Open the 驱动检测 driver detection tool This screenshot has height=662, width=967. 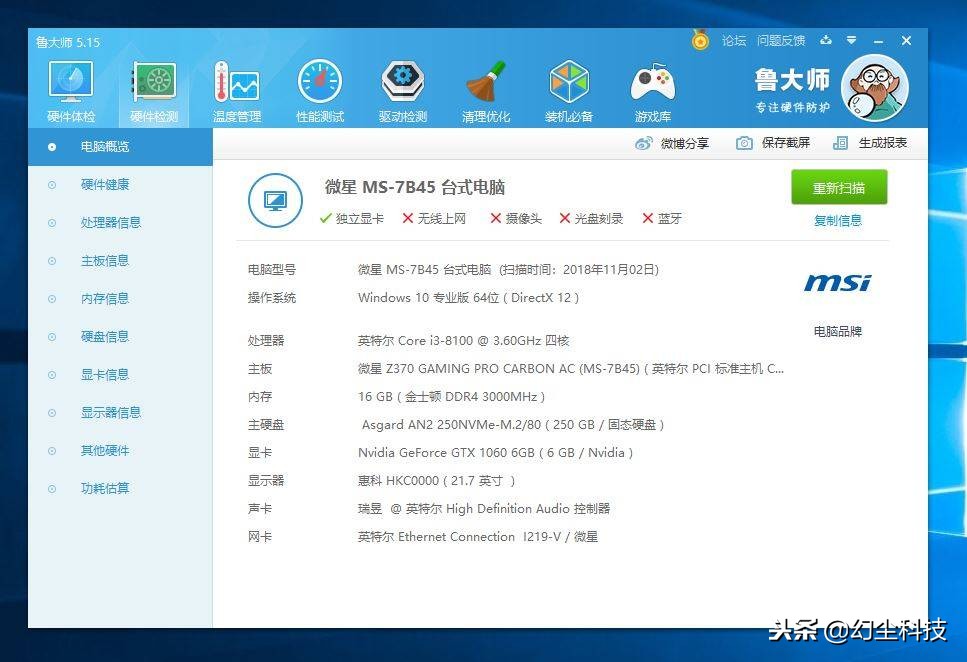click(402, 89)
